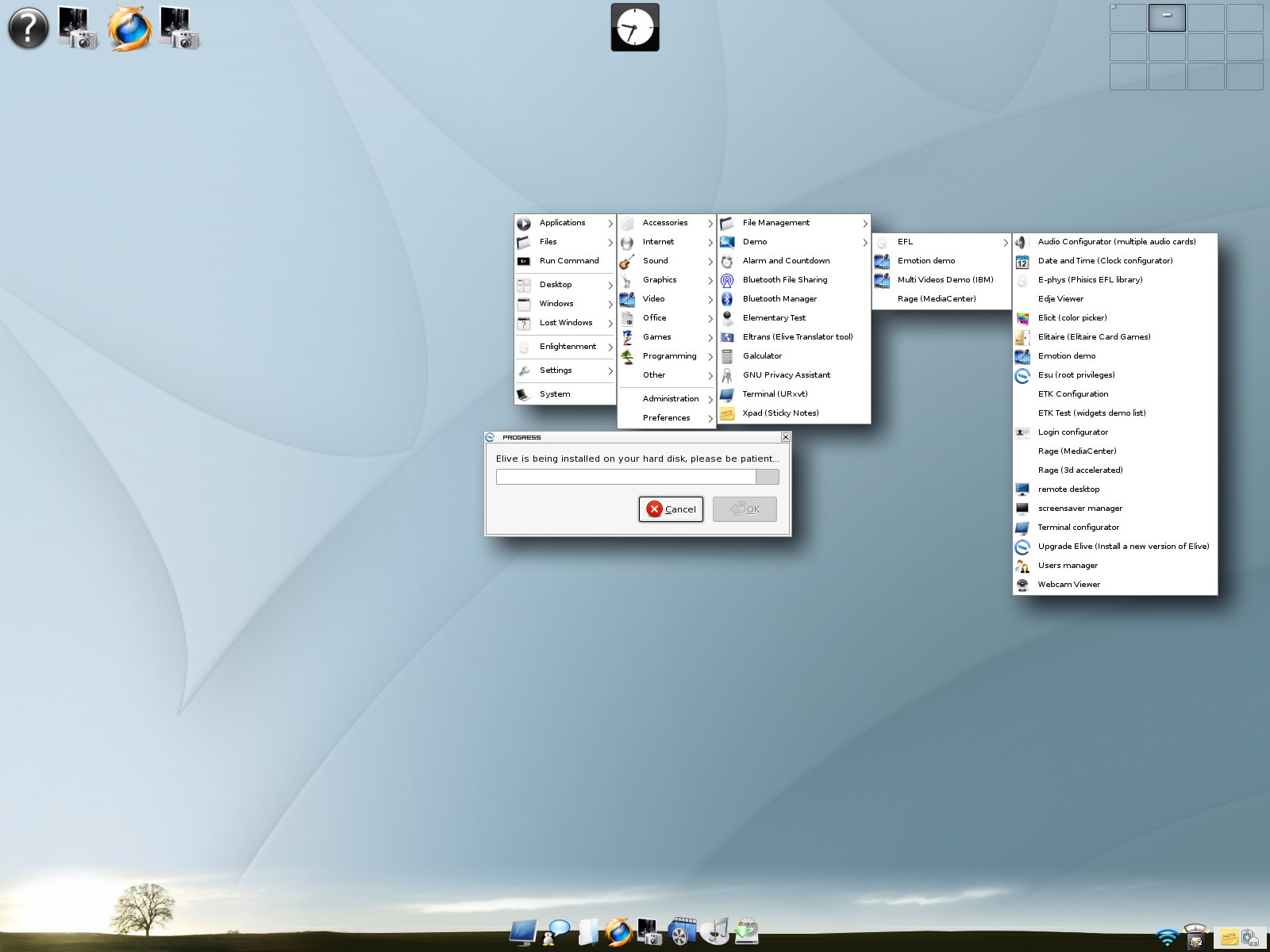
Task: Expand the Lost Windows submenu
Action: [565, 323]
